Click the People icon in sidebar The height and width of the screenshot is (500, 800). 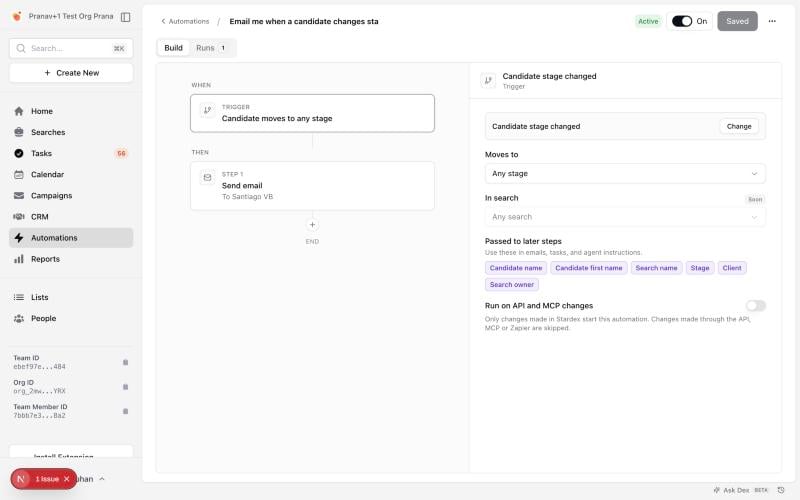[19, 318]
